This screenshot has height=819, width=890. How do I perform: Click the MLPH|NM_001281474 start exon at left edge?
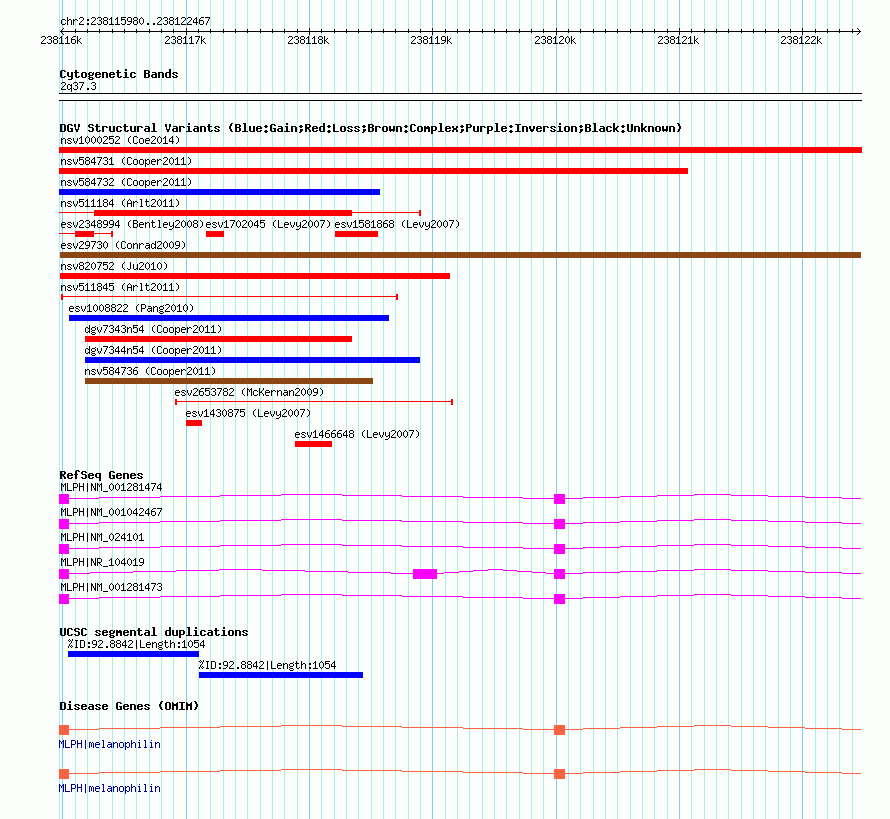[x=64, y=499]
